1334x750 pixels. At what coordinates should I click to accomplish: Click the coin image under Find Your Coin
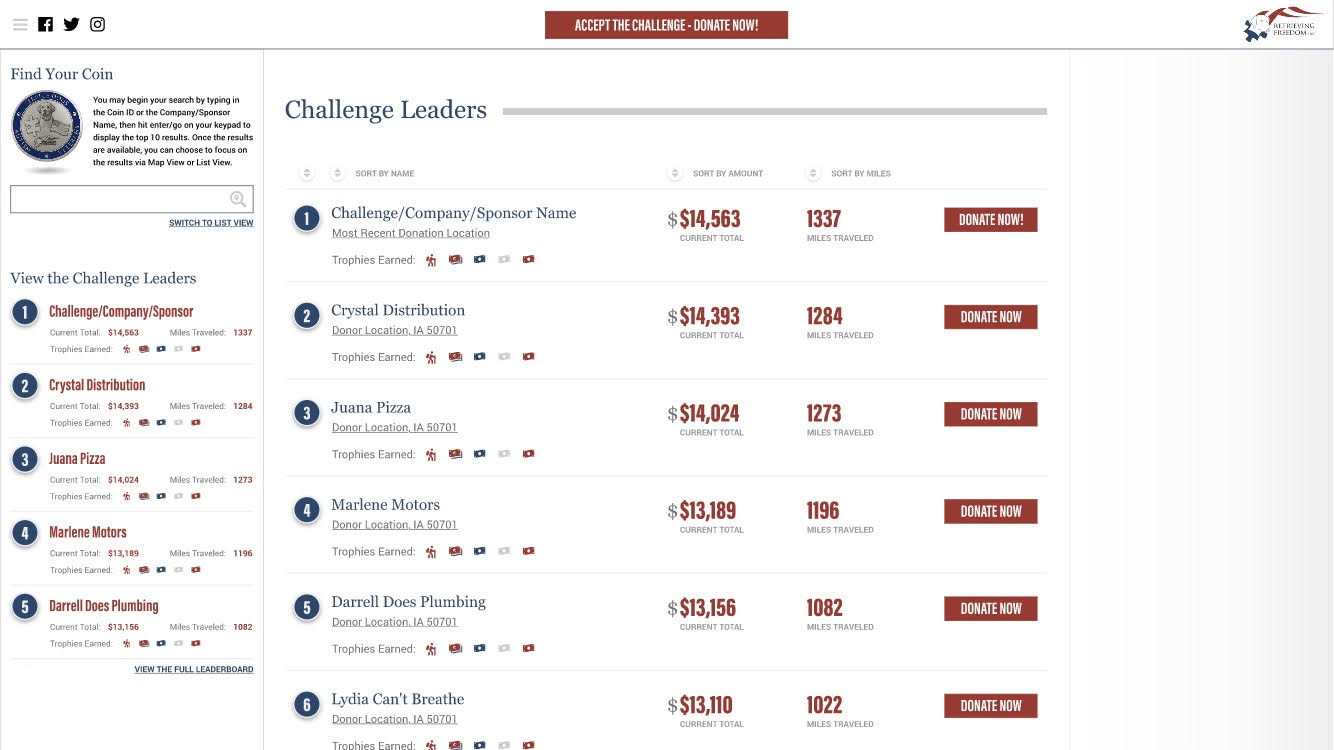pyautogui.click(x=46, y=130)
